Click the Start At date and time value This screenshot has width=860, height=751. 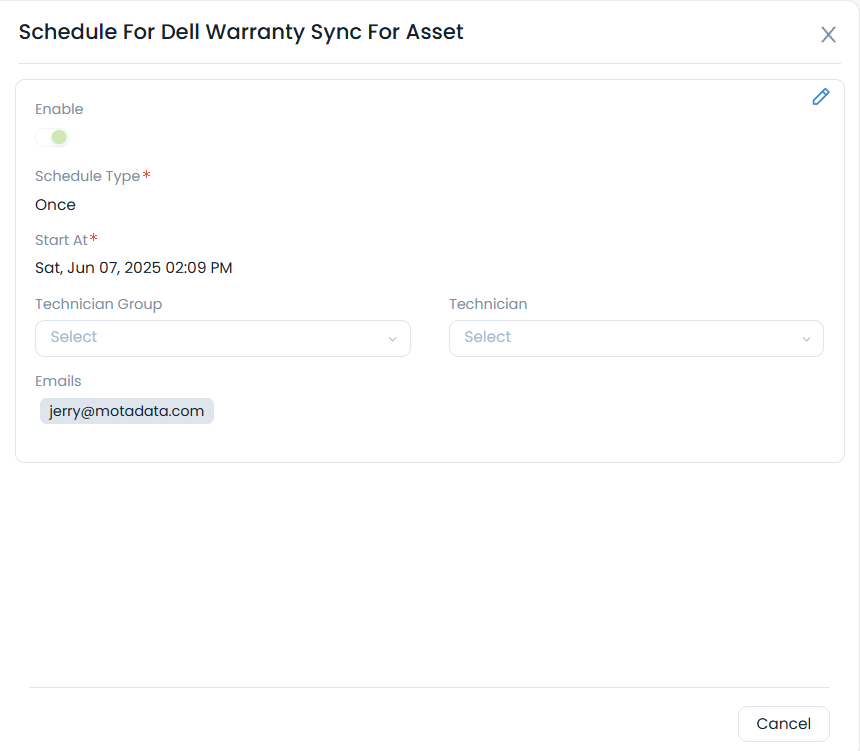pyautogui.click(x=133, y=268)
